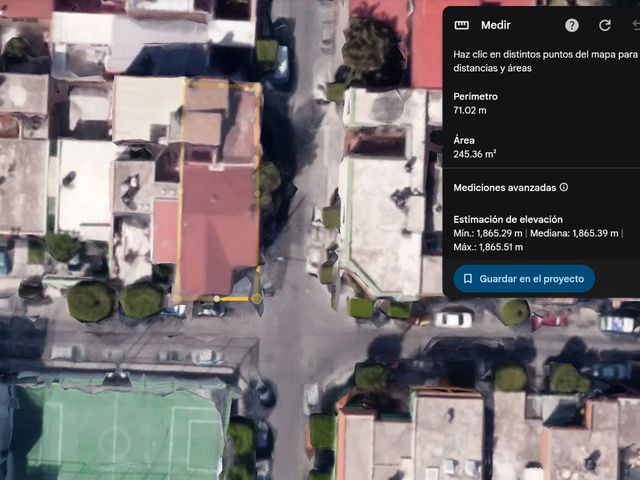This screenshot has width=640, height=480.
Task: Select the Perímetro value 71.02 m
Action: point(470,110)
